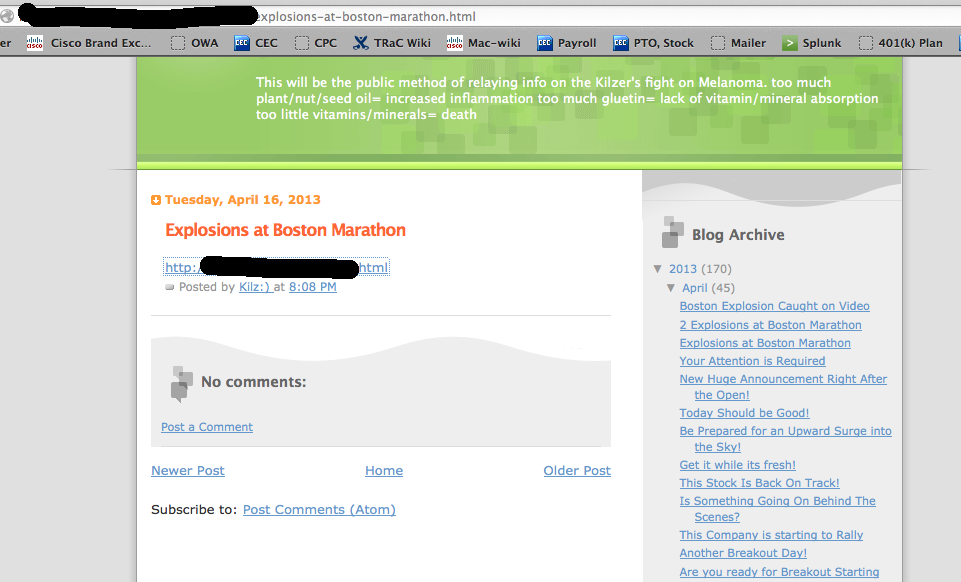Go to the Newer Post
The height and width of the screenshot is (582, 961).
click(188, 471)
